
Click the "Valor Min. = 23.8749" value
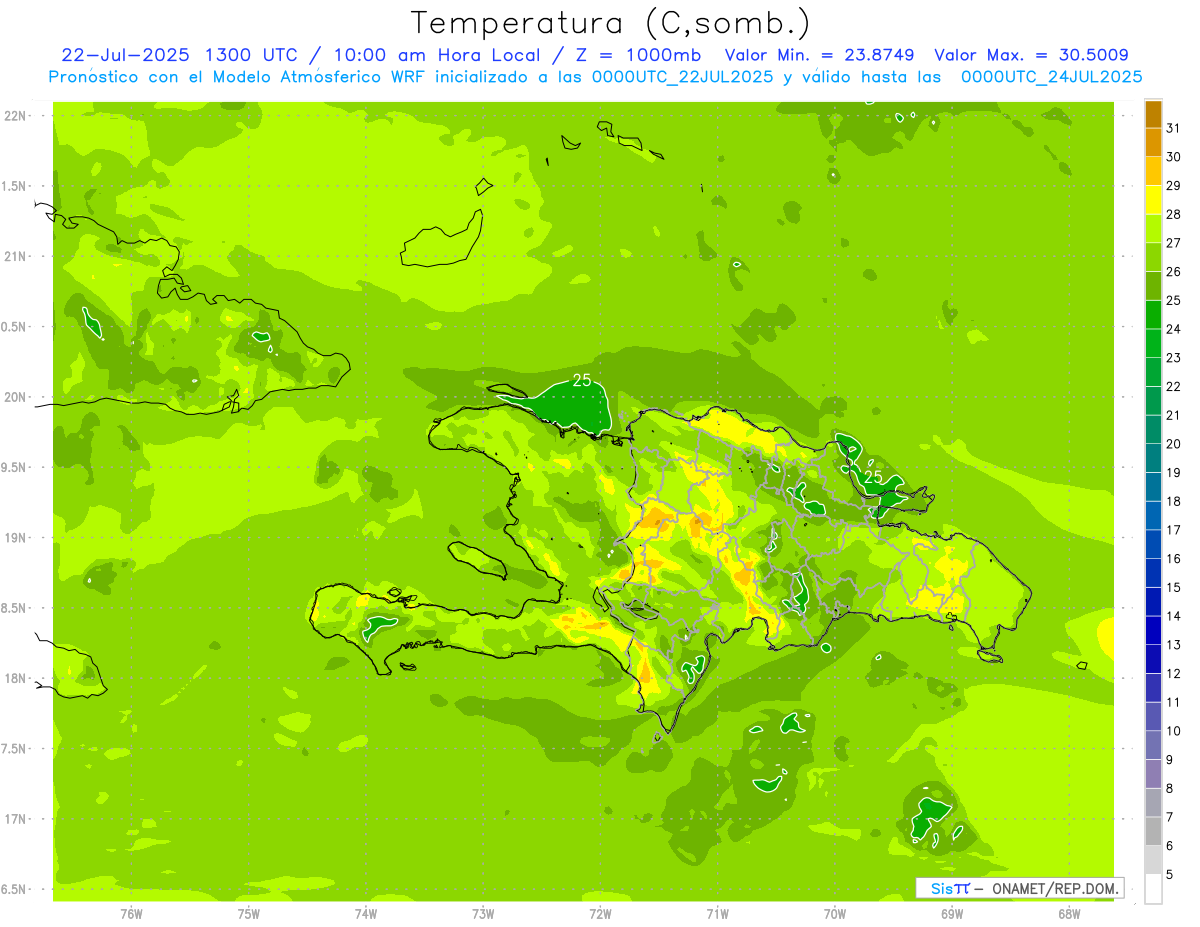coord(821,55)
